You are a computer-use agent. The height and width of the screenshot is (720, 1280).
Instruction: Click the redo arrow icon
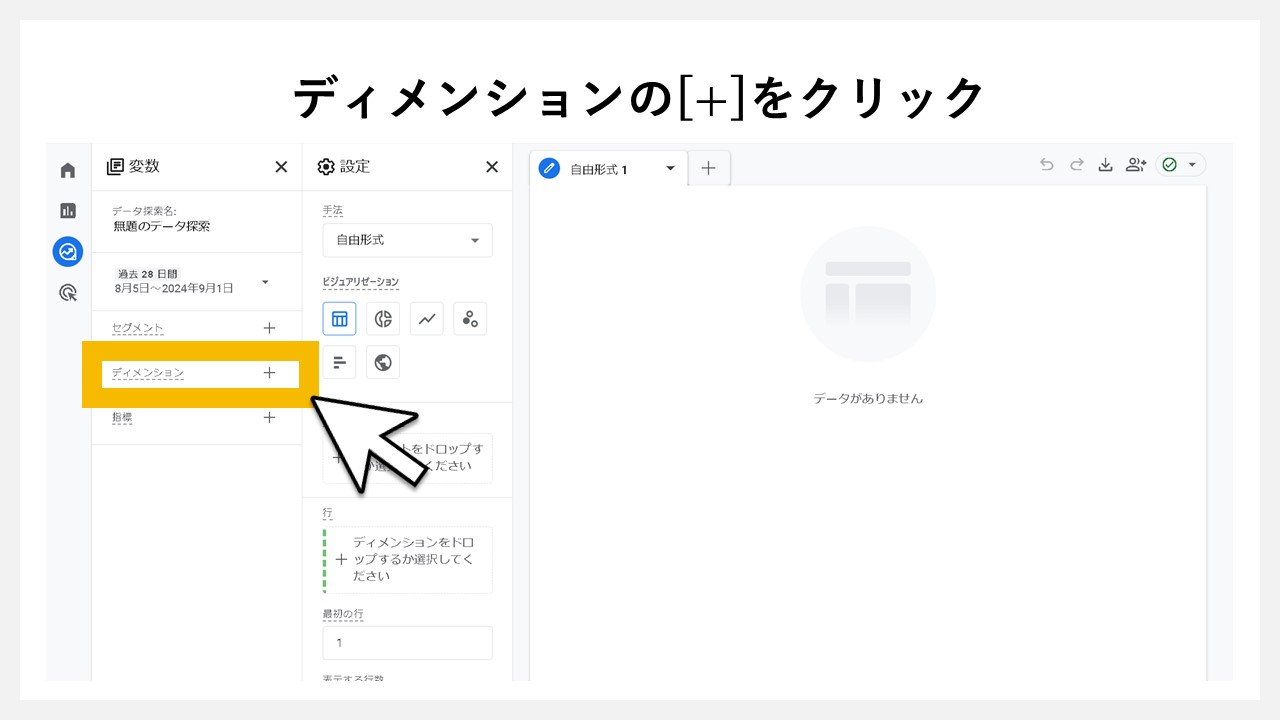1076,166
